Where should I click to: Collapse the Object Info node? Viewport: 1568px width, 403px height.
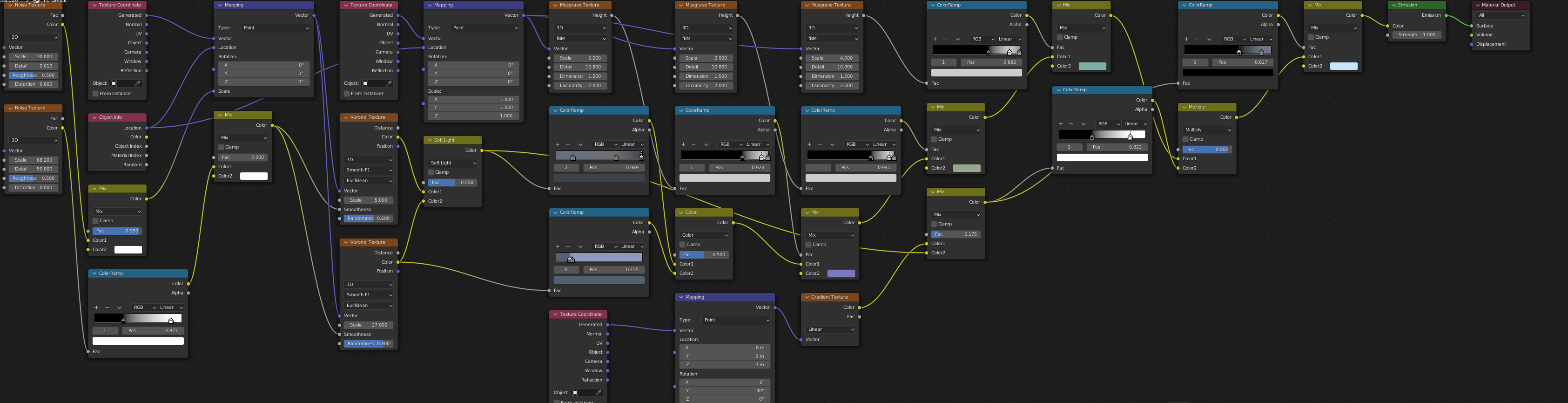(x=94, y=117)
